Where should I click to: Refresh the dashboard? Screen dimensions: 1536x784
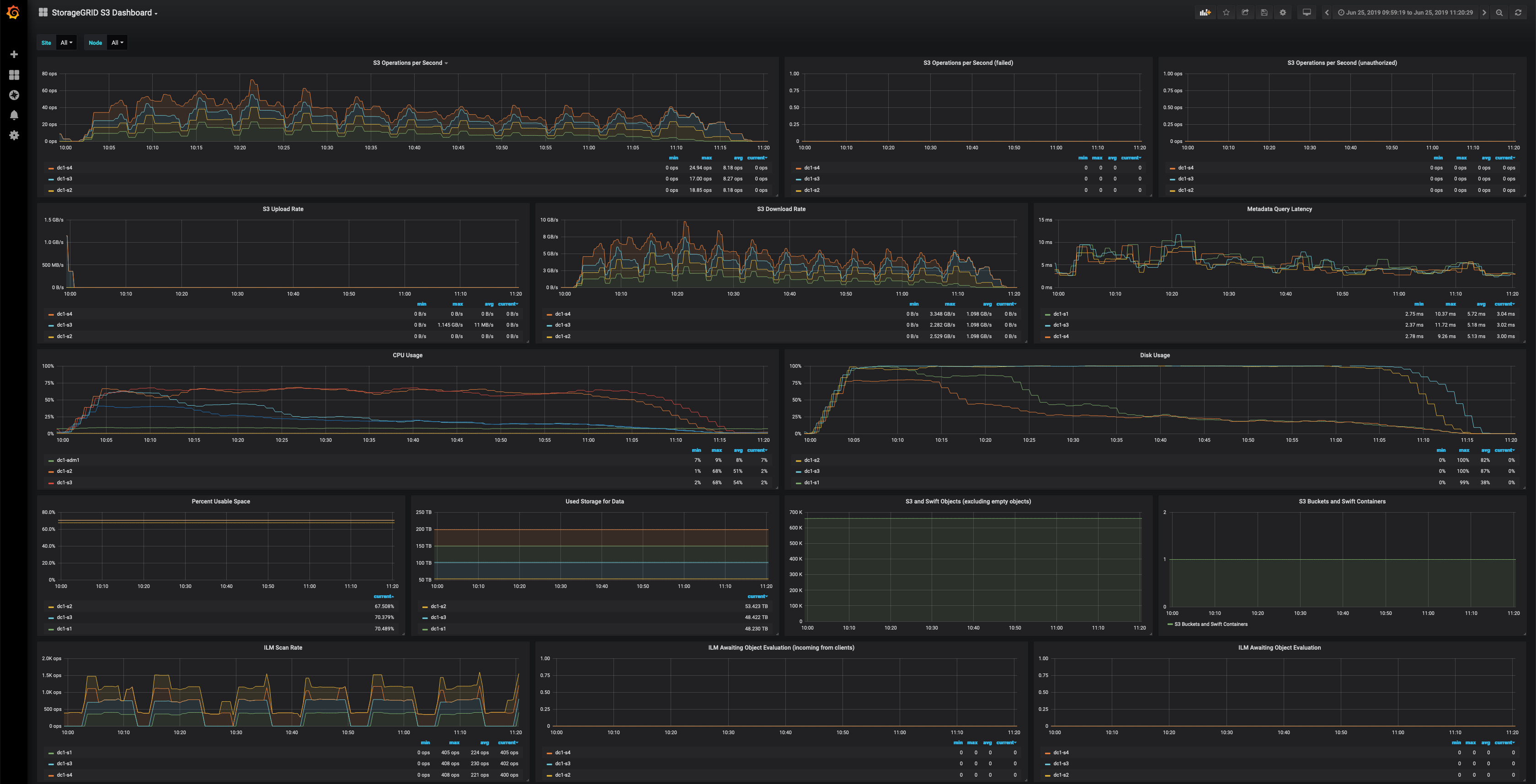coord(1518,12)
